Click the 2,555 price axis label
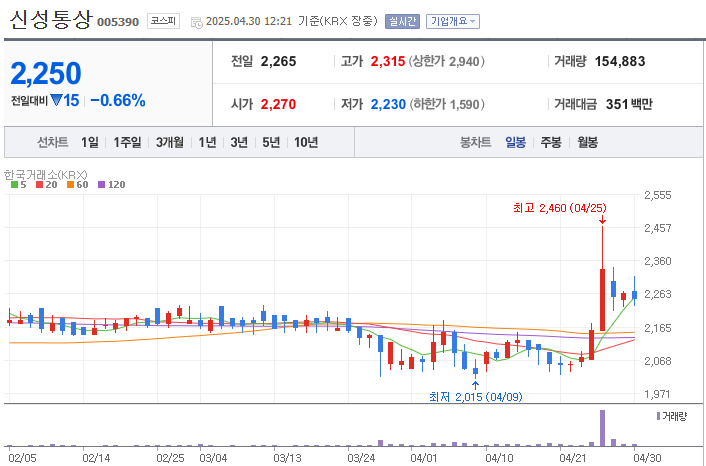Viewport: 706px width, 466px height. (657, 195)
